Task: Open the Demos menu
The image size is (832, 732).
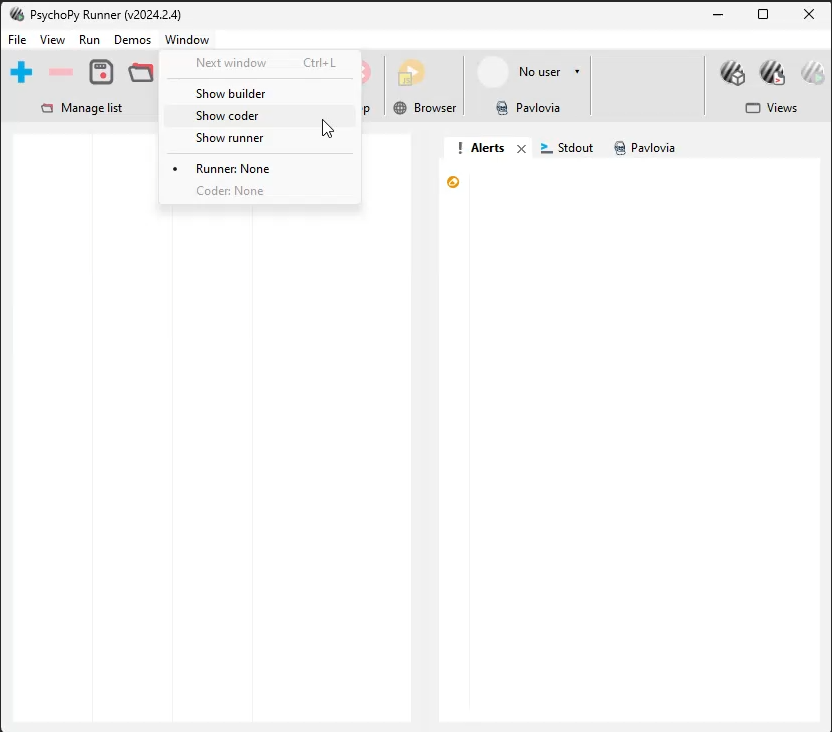Action: tap(132, 40)
